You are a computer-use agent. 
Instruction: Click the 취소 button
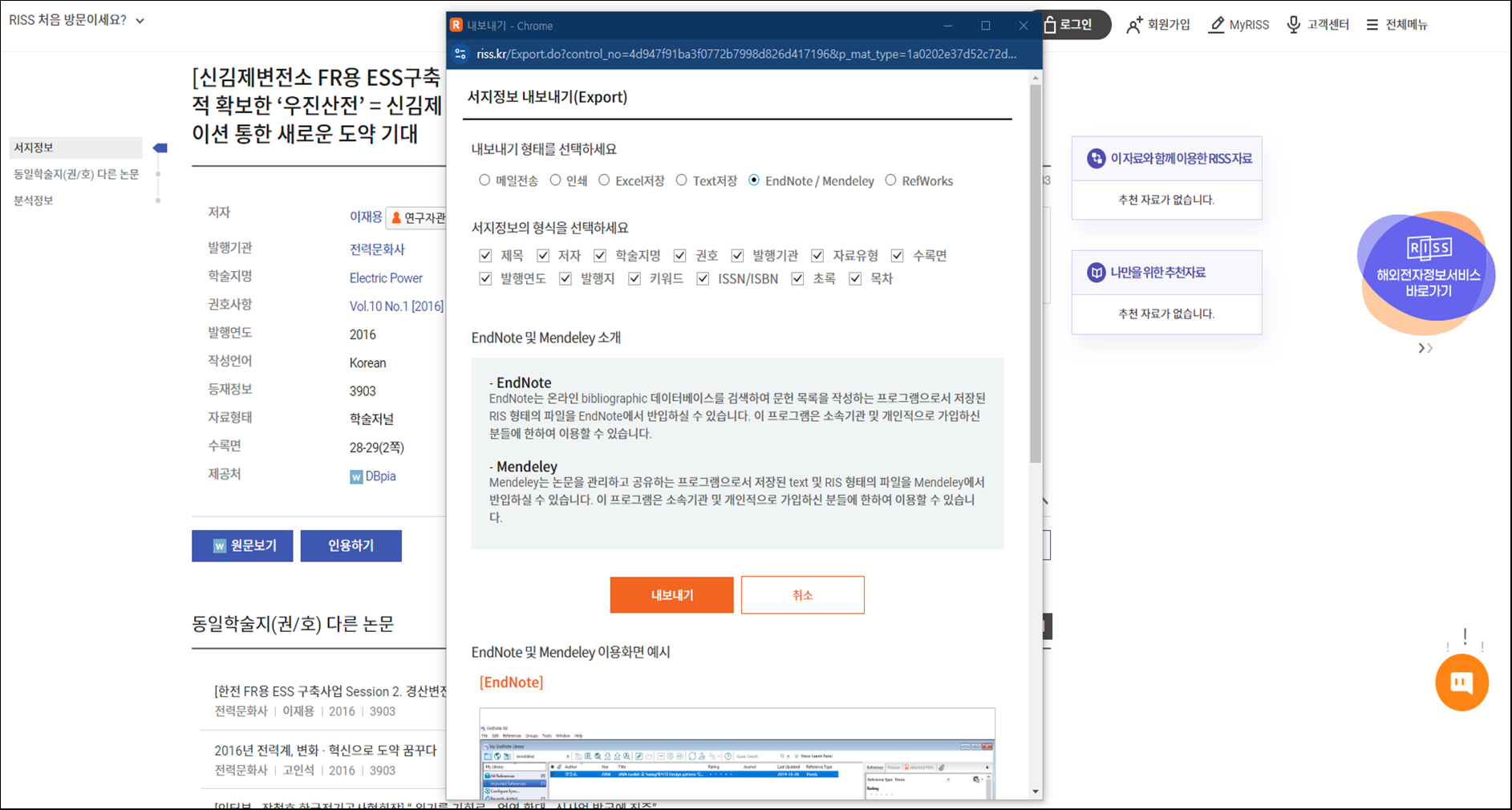(x=803, y=595)
